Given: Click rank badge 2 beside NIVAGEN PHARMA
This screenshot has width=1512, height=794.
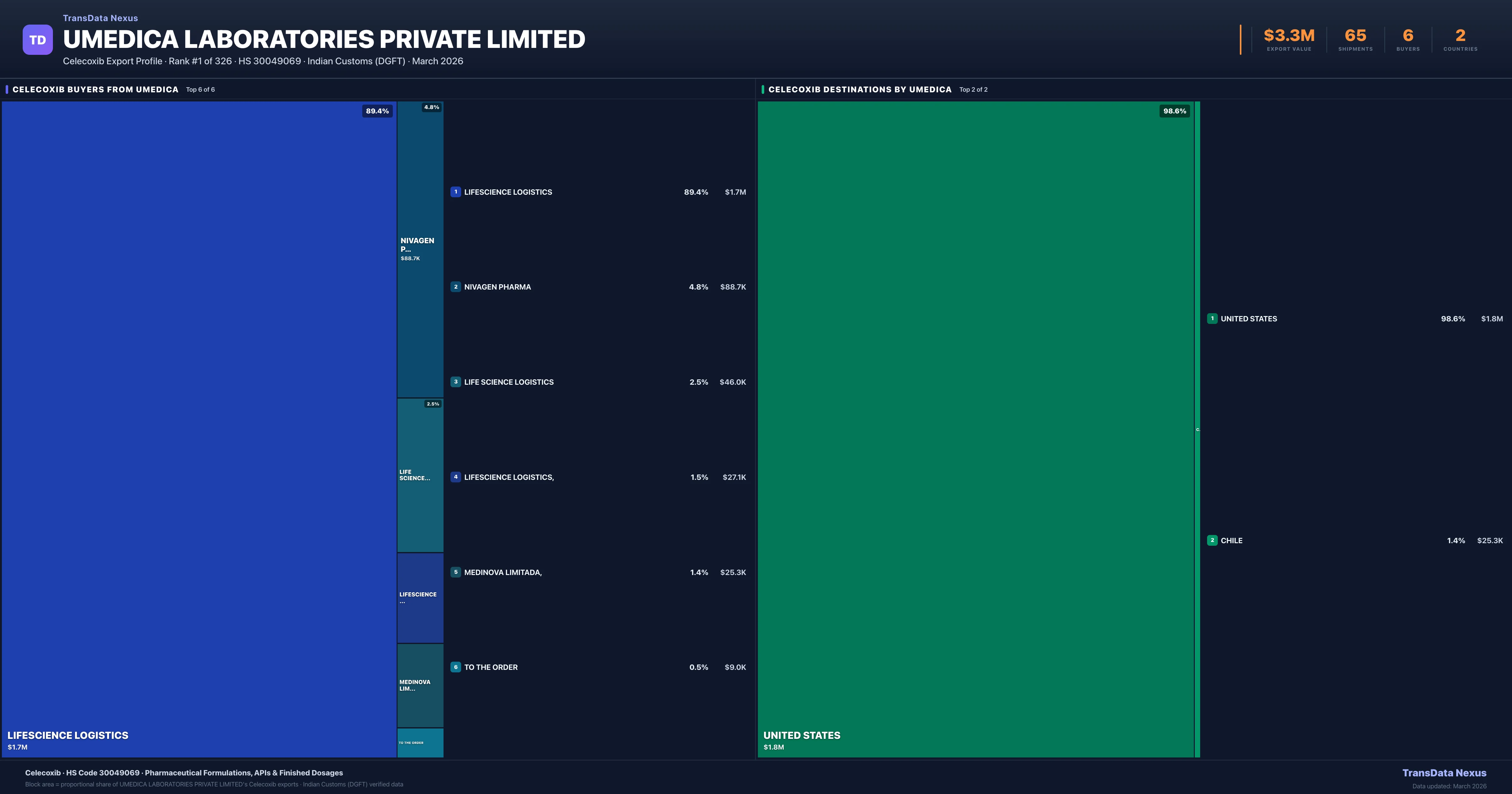Looking at the screenshot, I should coord(455,287).
